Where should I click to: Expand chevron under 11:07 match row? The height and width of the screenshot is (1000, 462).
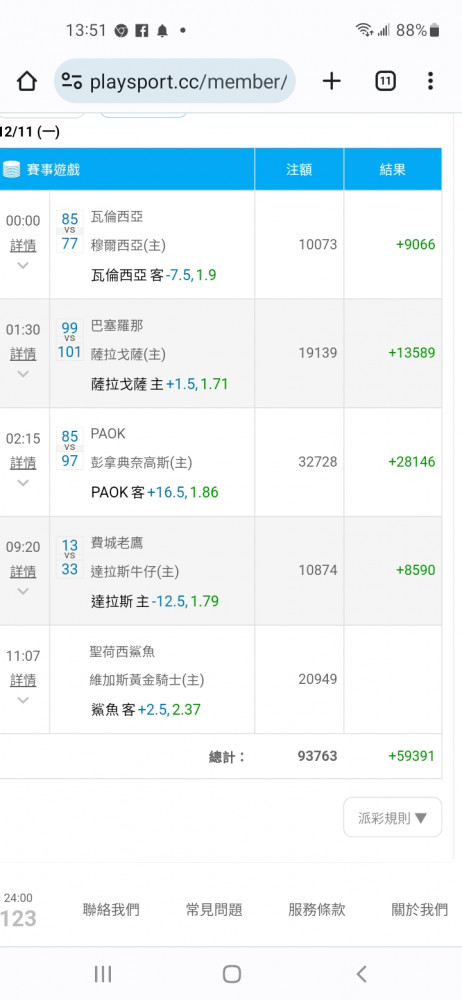pyautogui.click(x=23, y=700)
